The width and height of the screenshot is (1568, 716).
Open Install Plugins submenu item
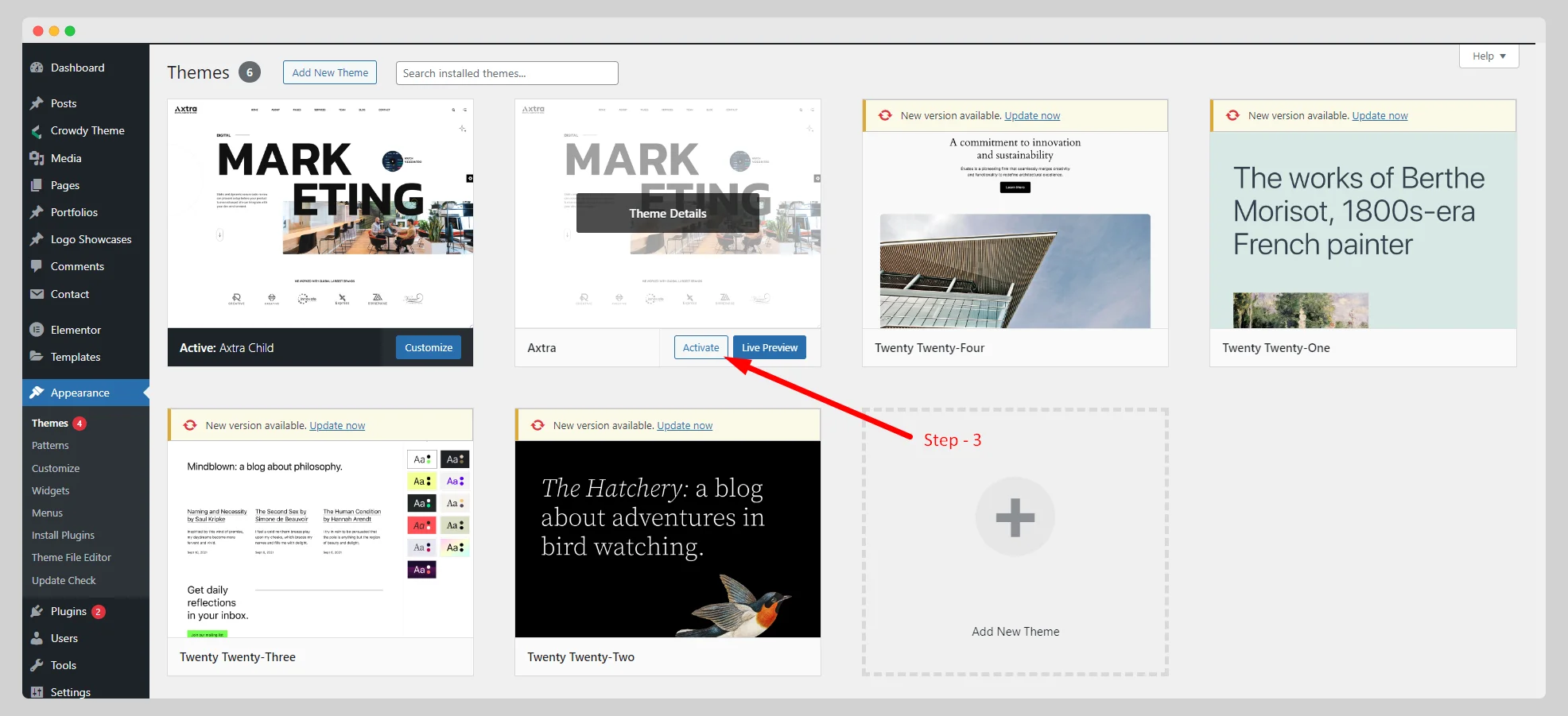(x=63, y=536)
